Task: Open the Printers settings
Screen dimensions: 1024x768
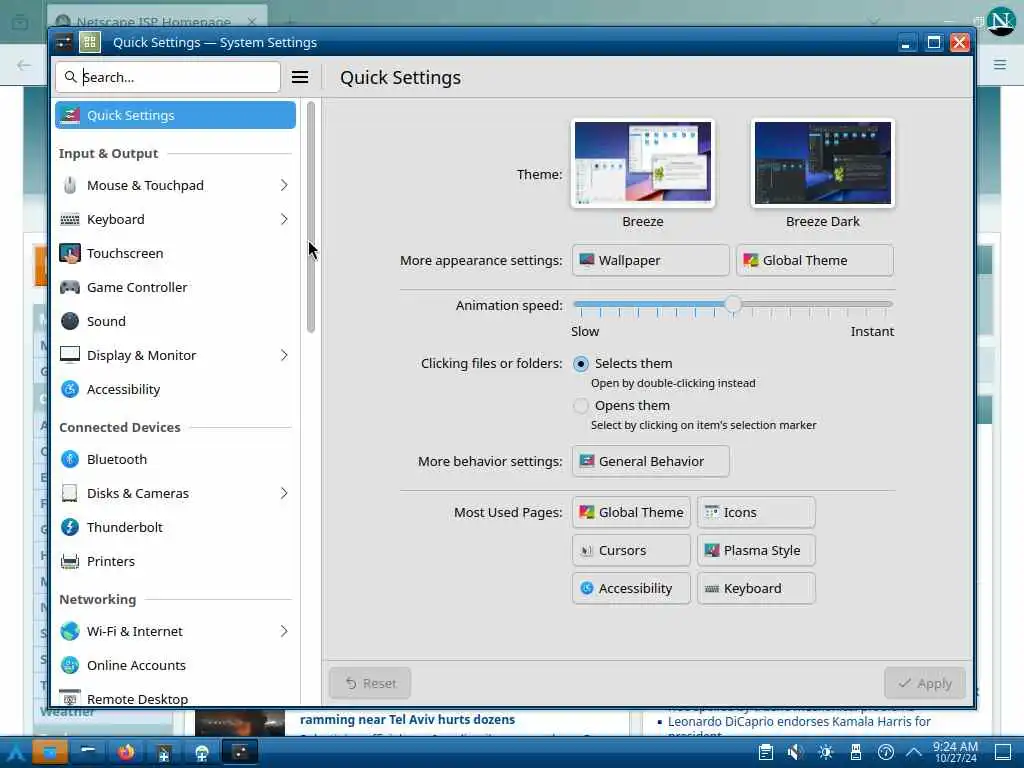Action: coord(175,561)
